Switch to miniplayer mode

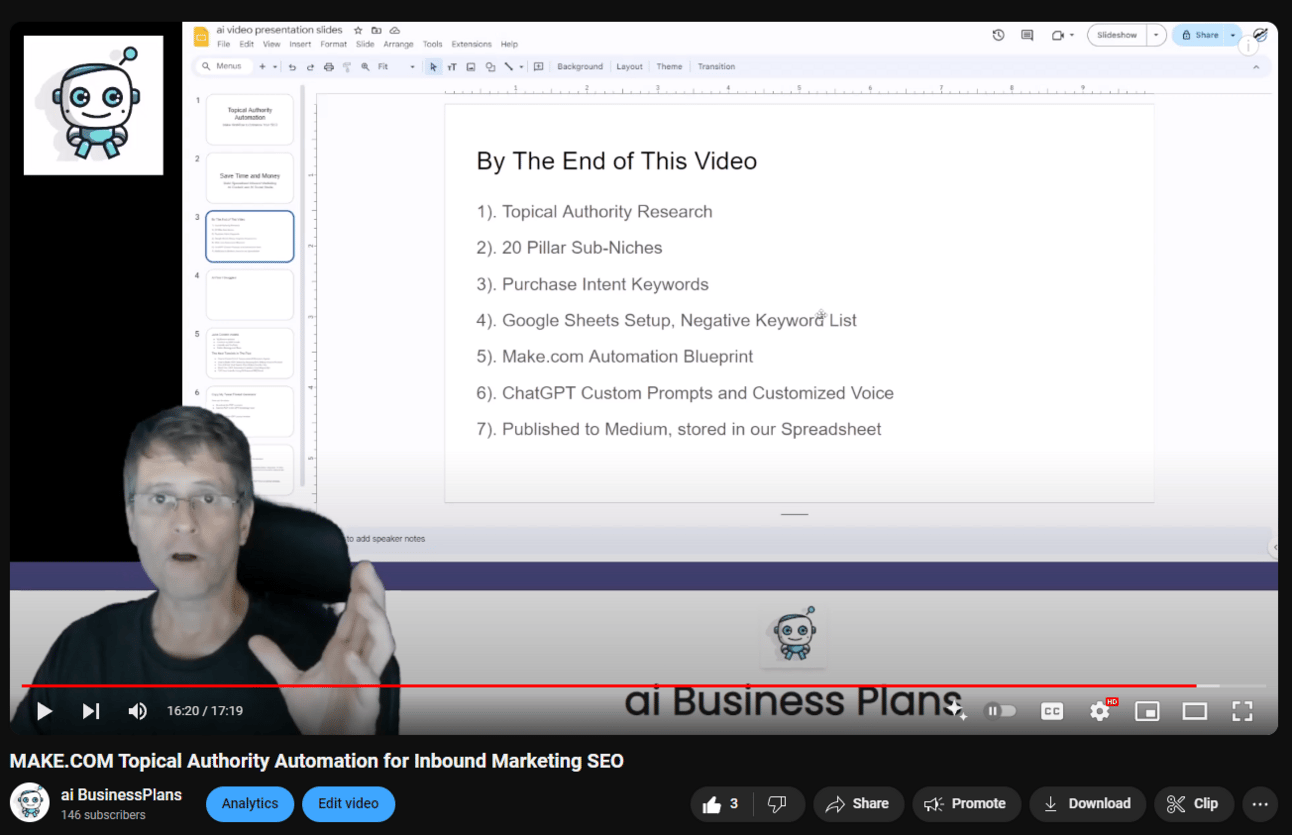pyautogui.click(x=1147, y=711)
